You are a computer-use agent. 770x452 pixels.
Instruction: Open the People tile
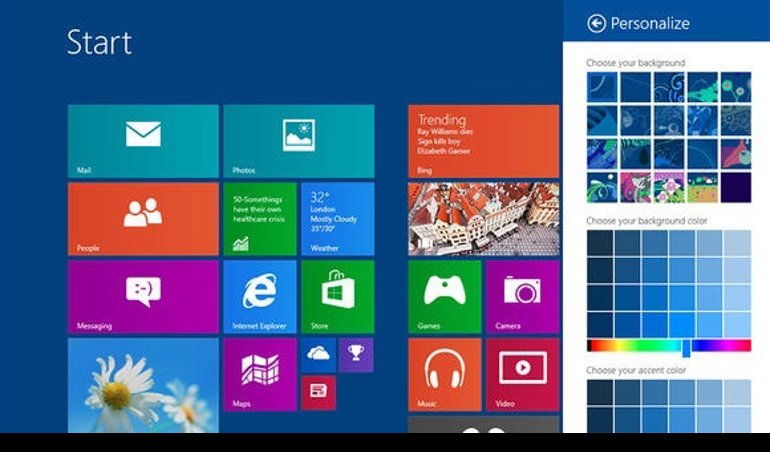(x=143, y=219)
